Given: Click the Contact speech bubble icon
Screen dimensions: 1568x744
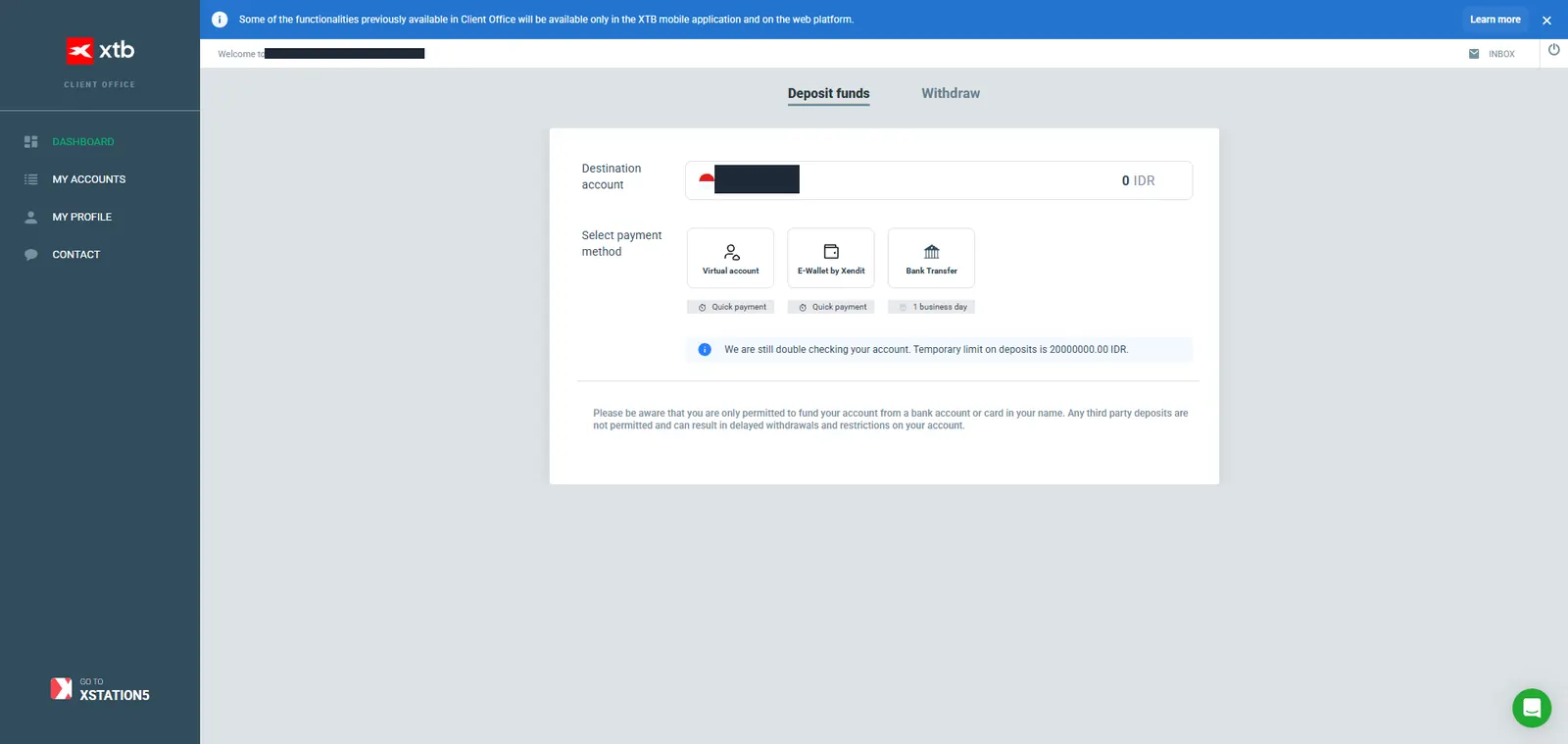Looking at the screenshot, I should tap(30, 255).
